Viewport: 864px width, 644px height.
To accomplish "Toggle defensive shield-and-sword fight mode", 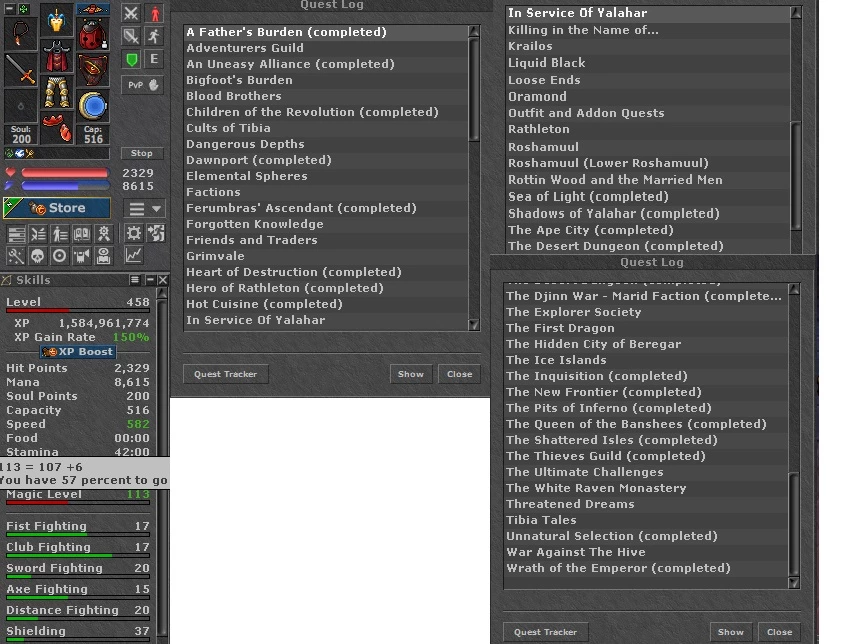I will tap(131, 36).
